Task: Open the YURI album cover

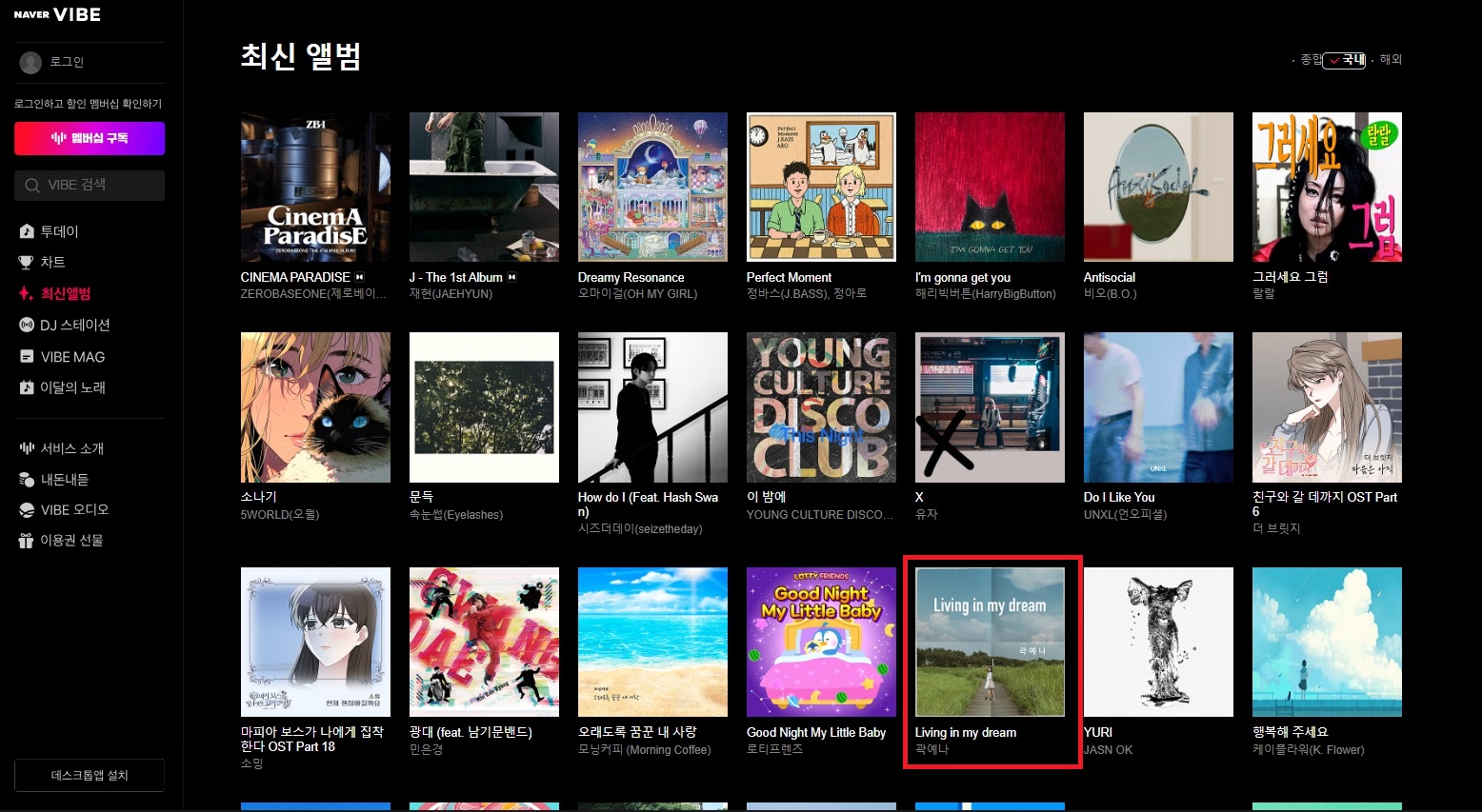Action: click(x=1158, y=642)
